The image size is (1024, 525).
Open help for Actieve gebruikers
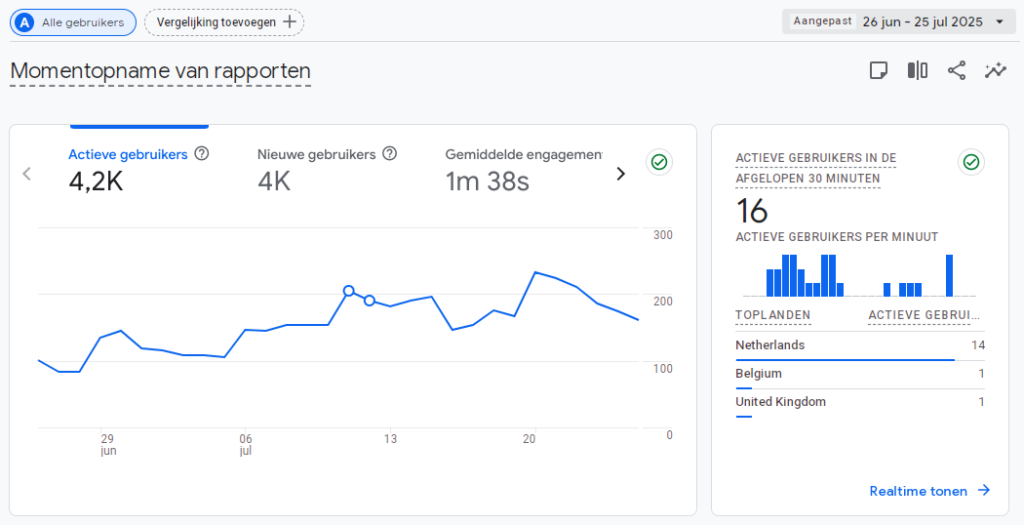pyautogui.click(x=202, y=153)
